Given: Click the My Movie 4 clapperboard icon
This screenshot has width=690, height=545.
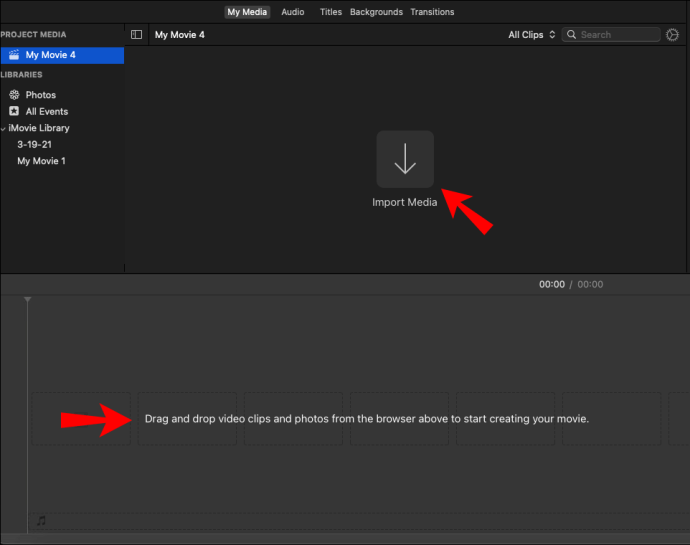Looking at the screenshot, I should 14,55.
